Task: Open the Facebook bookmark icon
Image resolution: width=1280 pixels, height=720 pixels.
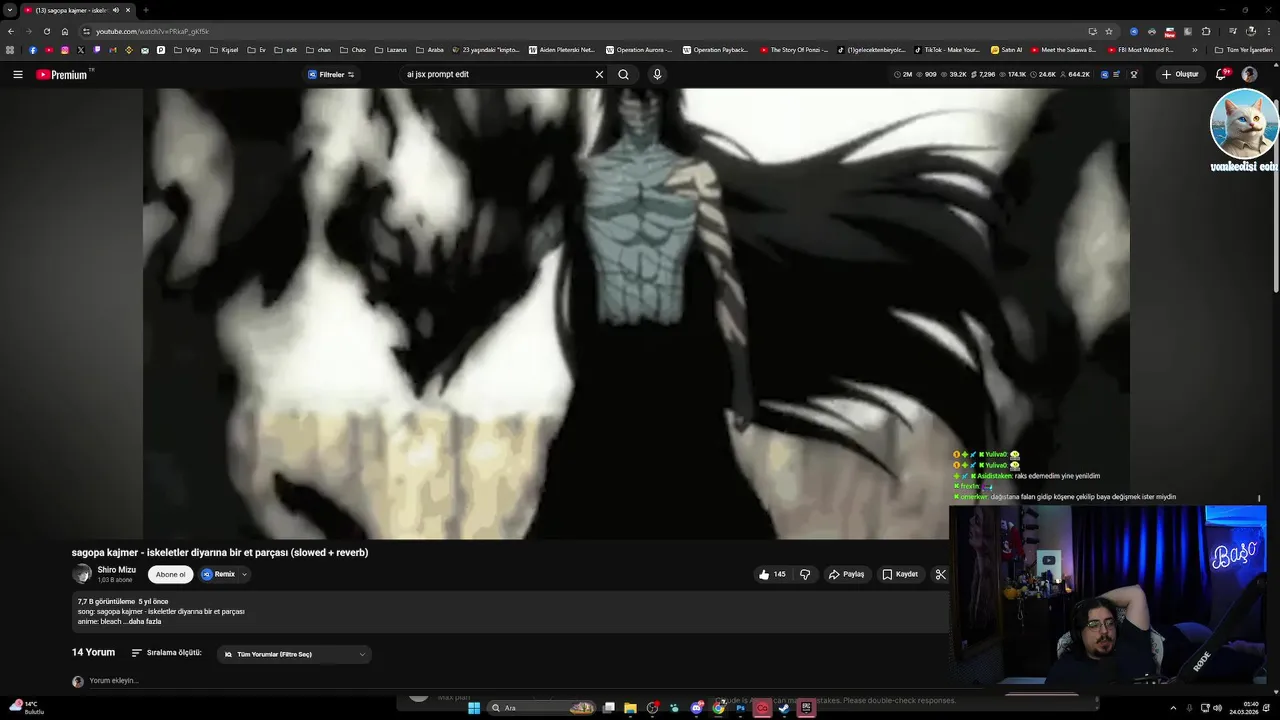Action: 33,50
